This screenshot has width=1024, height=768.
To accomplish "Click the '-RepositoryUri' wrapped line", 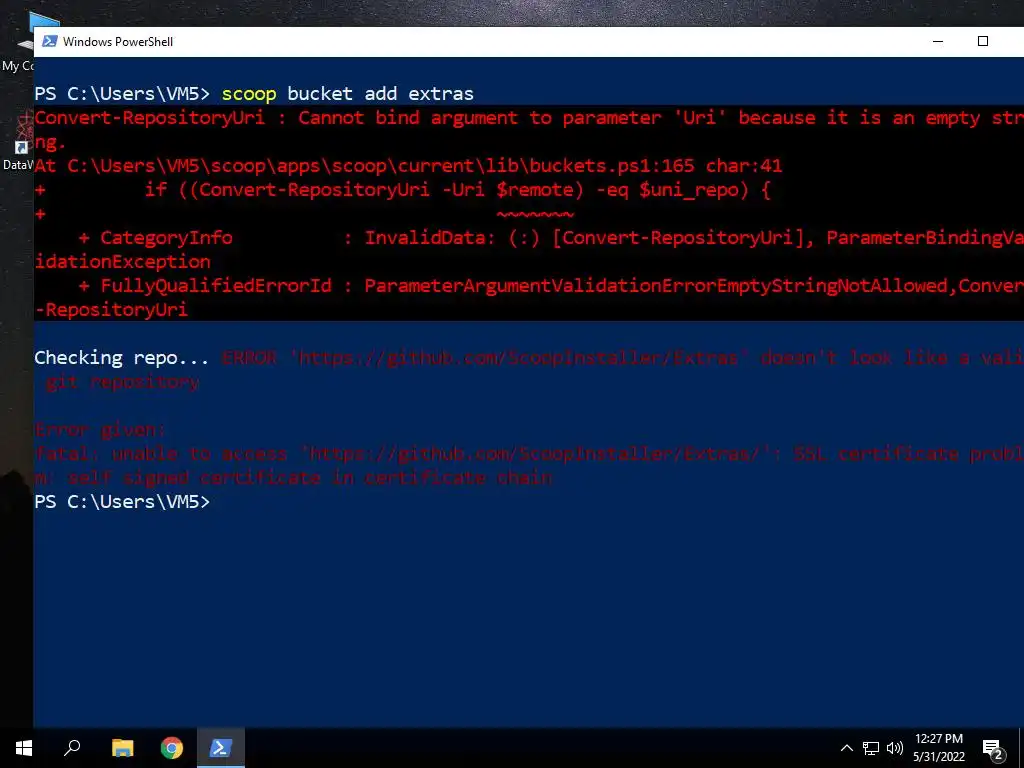I will point(111,310).
